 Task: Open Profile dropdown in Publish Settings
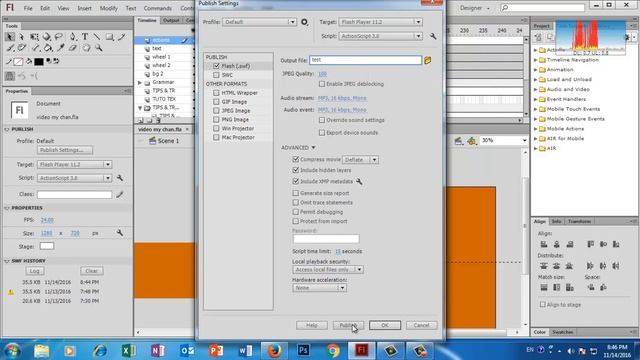point(260,22)
